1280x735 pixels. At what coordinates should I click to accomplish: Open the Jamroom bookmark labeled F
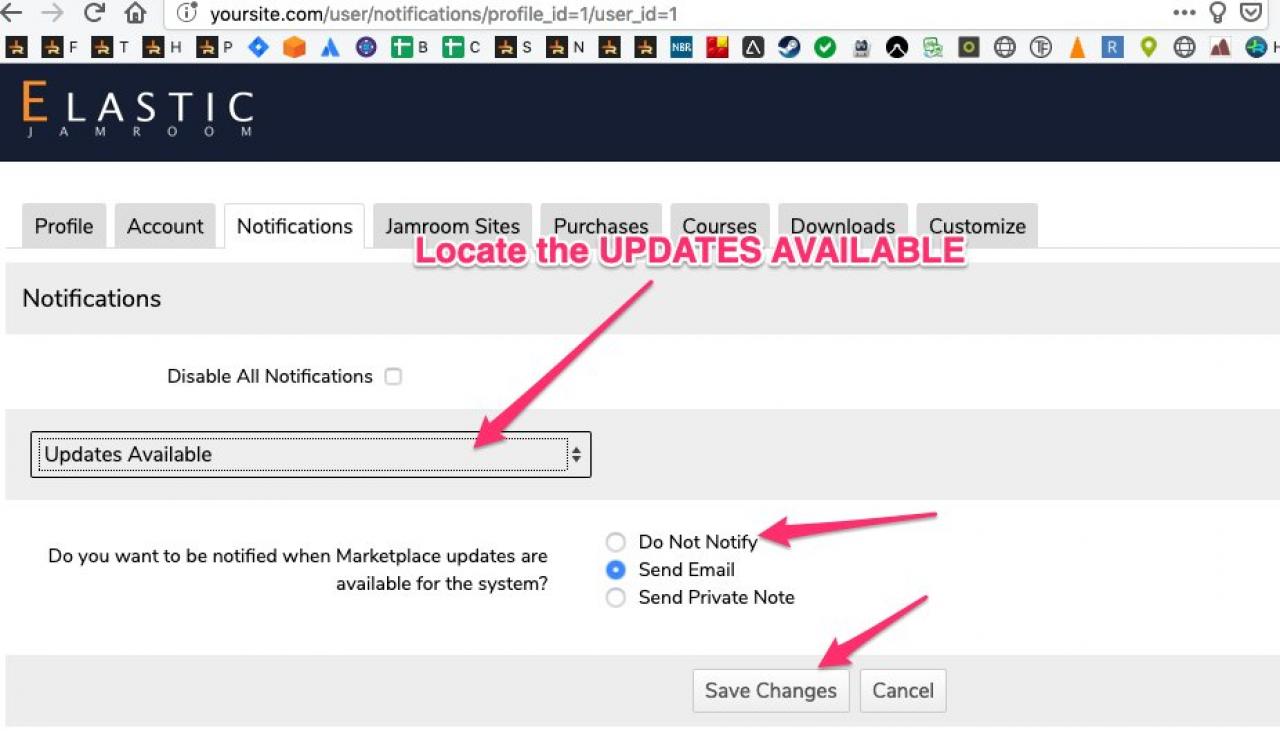(x=59, y=47)
